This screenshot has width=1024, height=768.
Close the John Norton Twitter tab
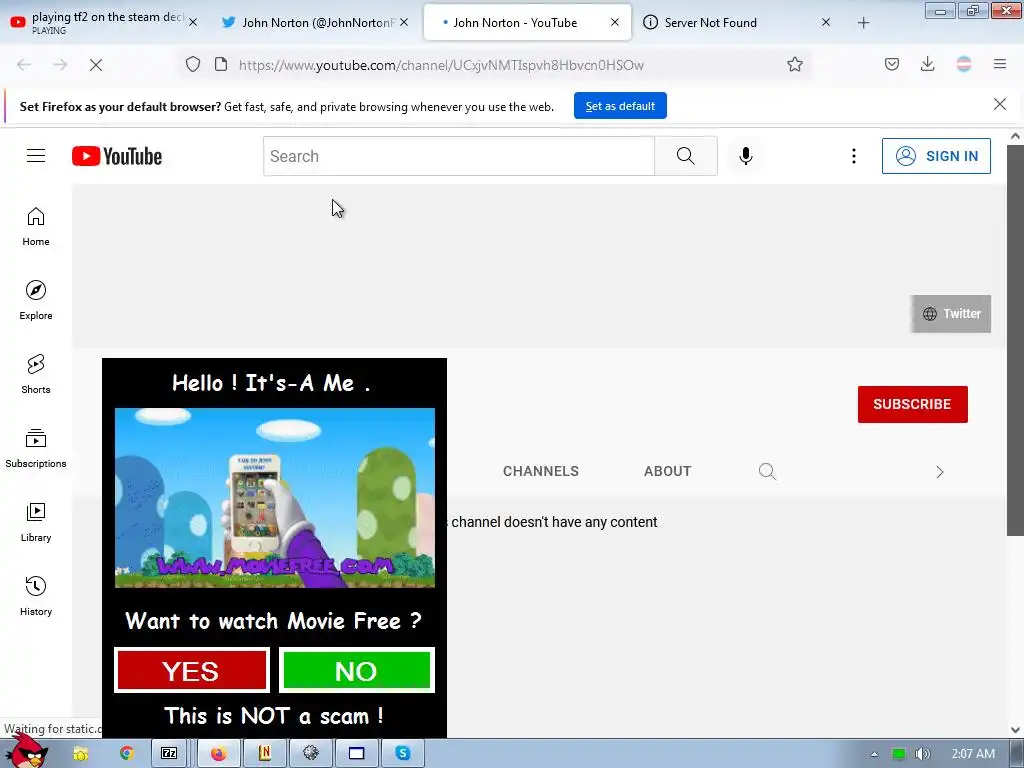tap(404, 23)
